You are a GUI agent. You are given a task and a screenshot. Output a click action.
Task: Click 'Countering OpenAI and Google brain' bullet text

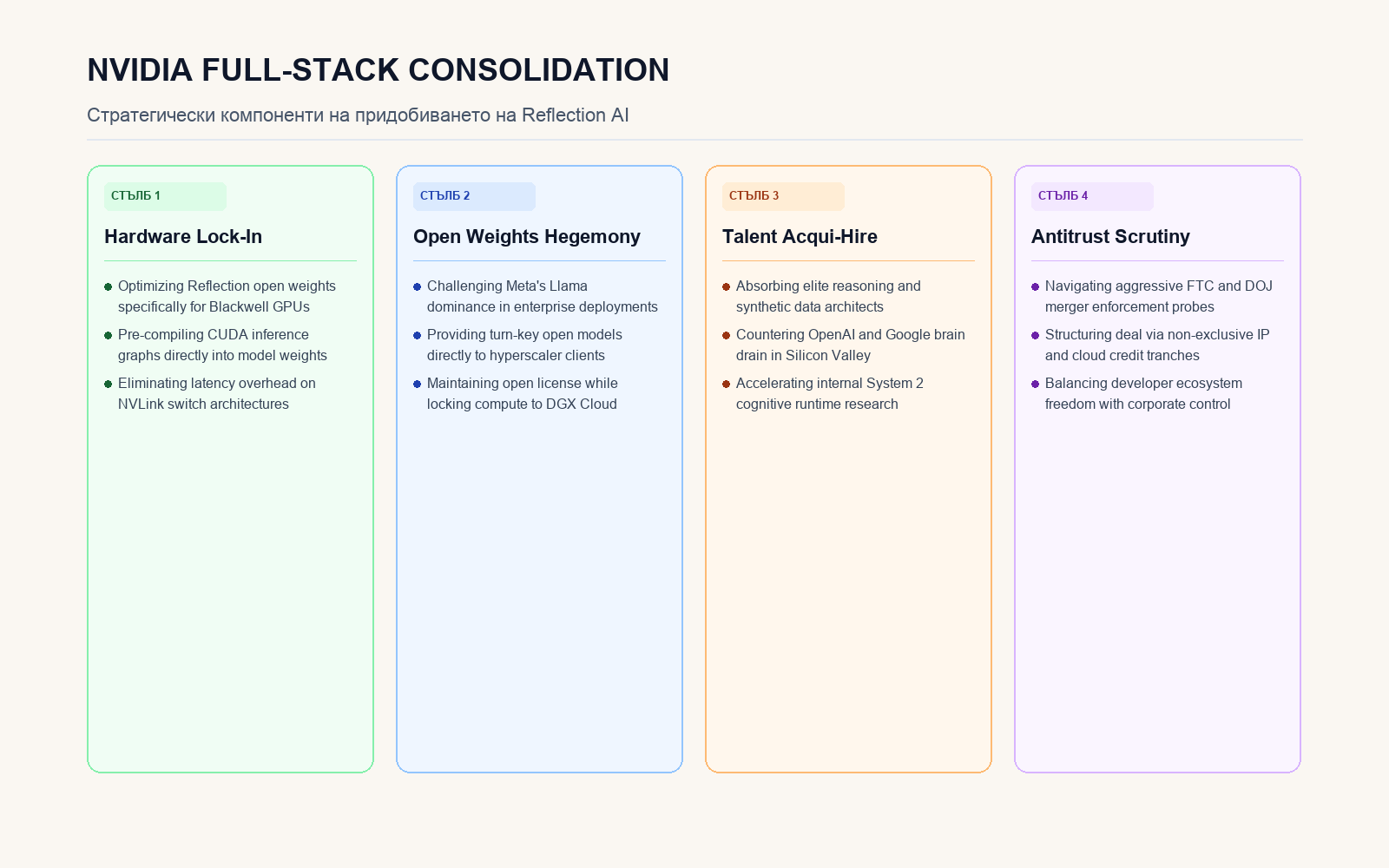tap(851, 345)
